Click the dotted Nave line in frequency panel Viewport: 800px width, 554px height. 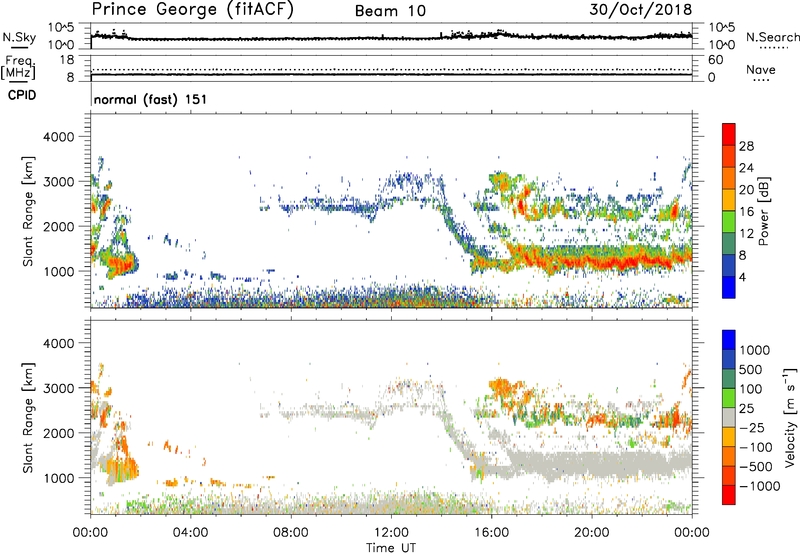click(x=391, y=69)
